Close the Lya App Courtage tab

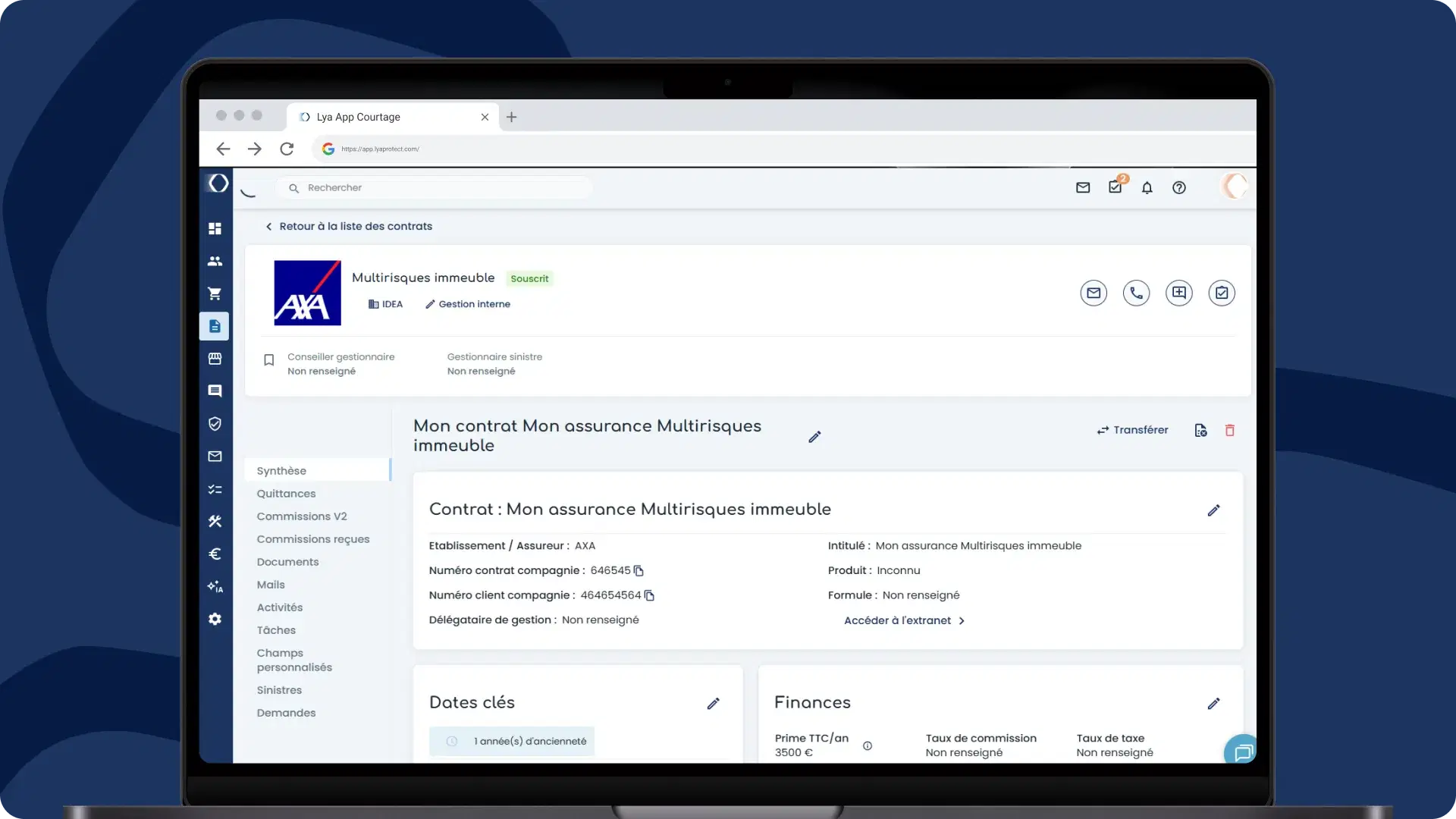(x=485, y=117)
